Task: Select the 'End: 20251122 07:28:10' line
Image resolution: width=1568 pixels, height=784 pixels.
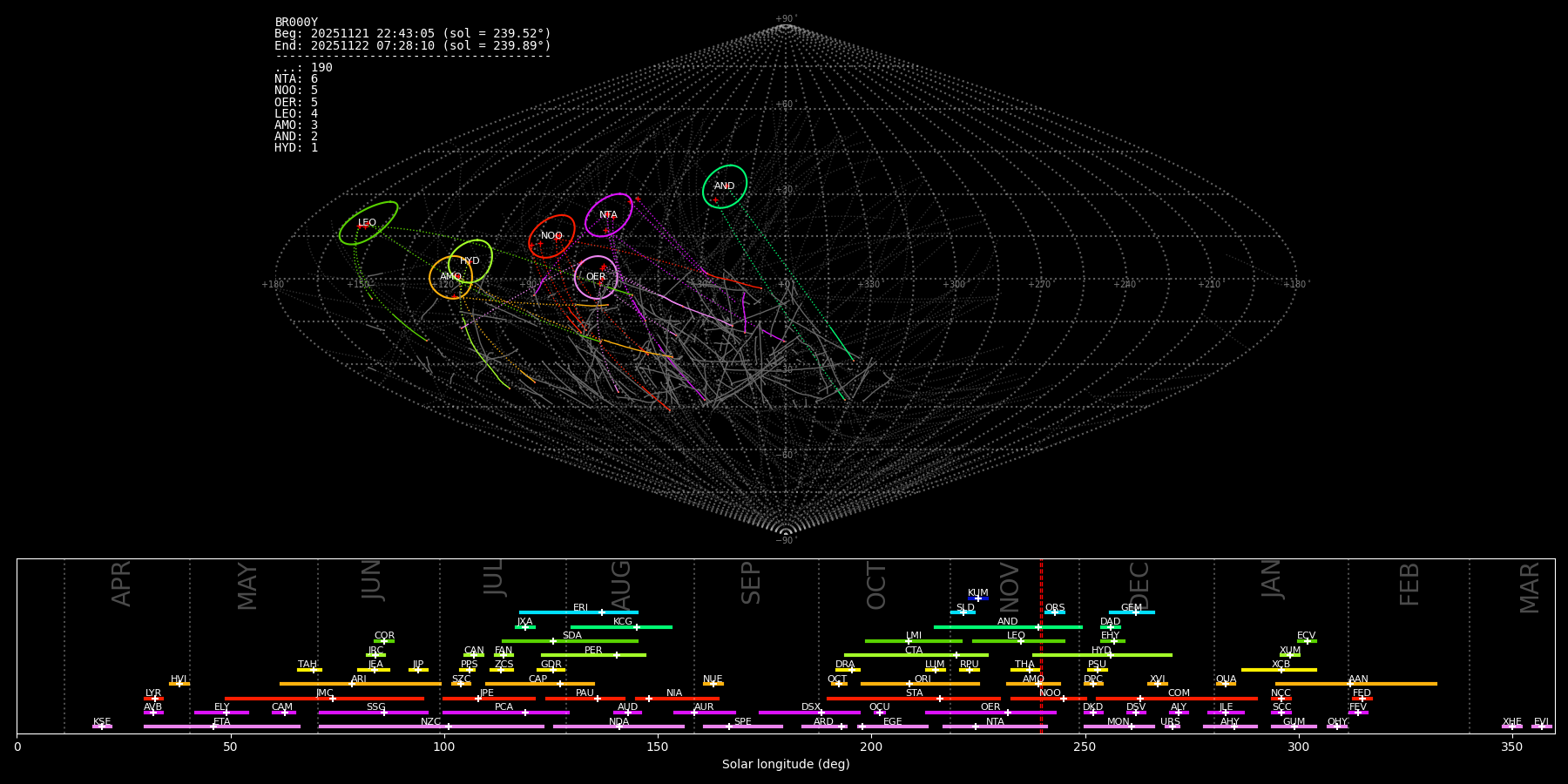Action: click(x=413, y=45)
